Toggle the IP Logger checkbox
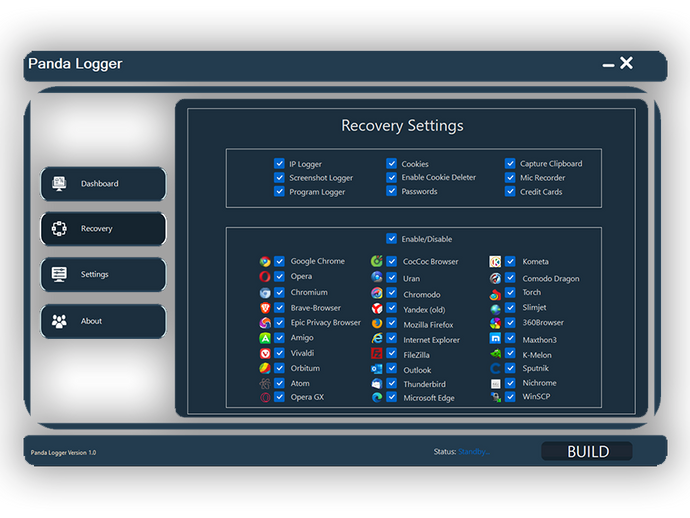This screenshot has height=518, width=690. (x=279, y=164)
